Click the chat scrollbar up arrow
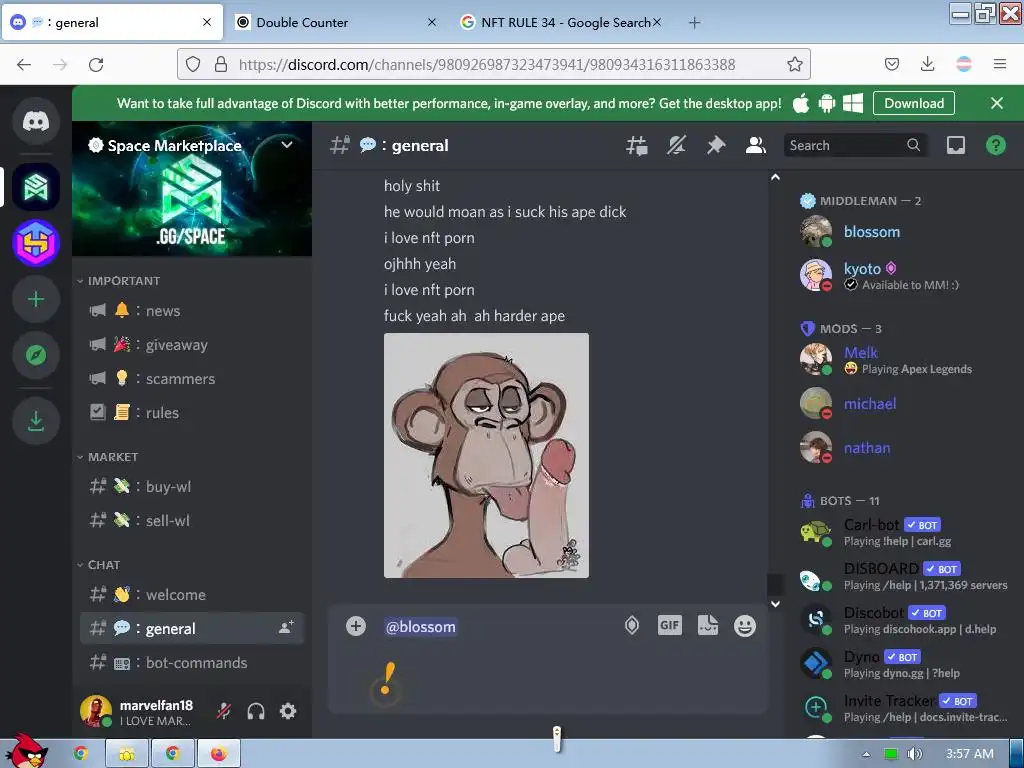The width and height of the screenshot is (1024, 768). pos(775,177)
